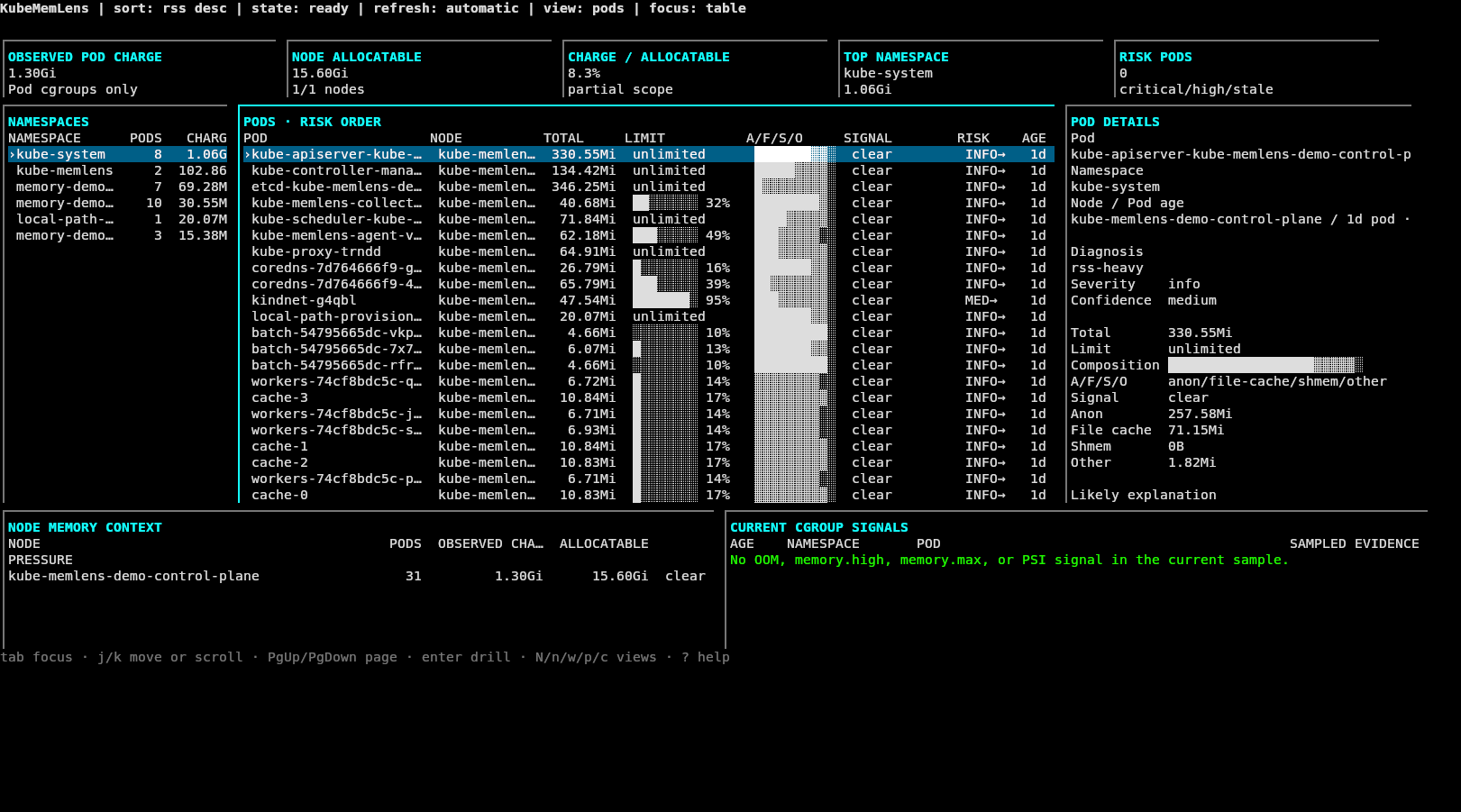Viewport: 1461px width, 812px height.
Task: Click the Likely explanation heading
Action: tap(1144, 495)
